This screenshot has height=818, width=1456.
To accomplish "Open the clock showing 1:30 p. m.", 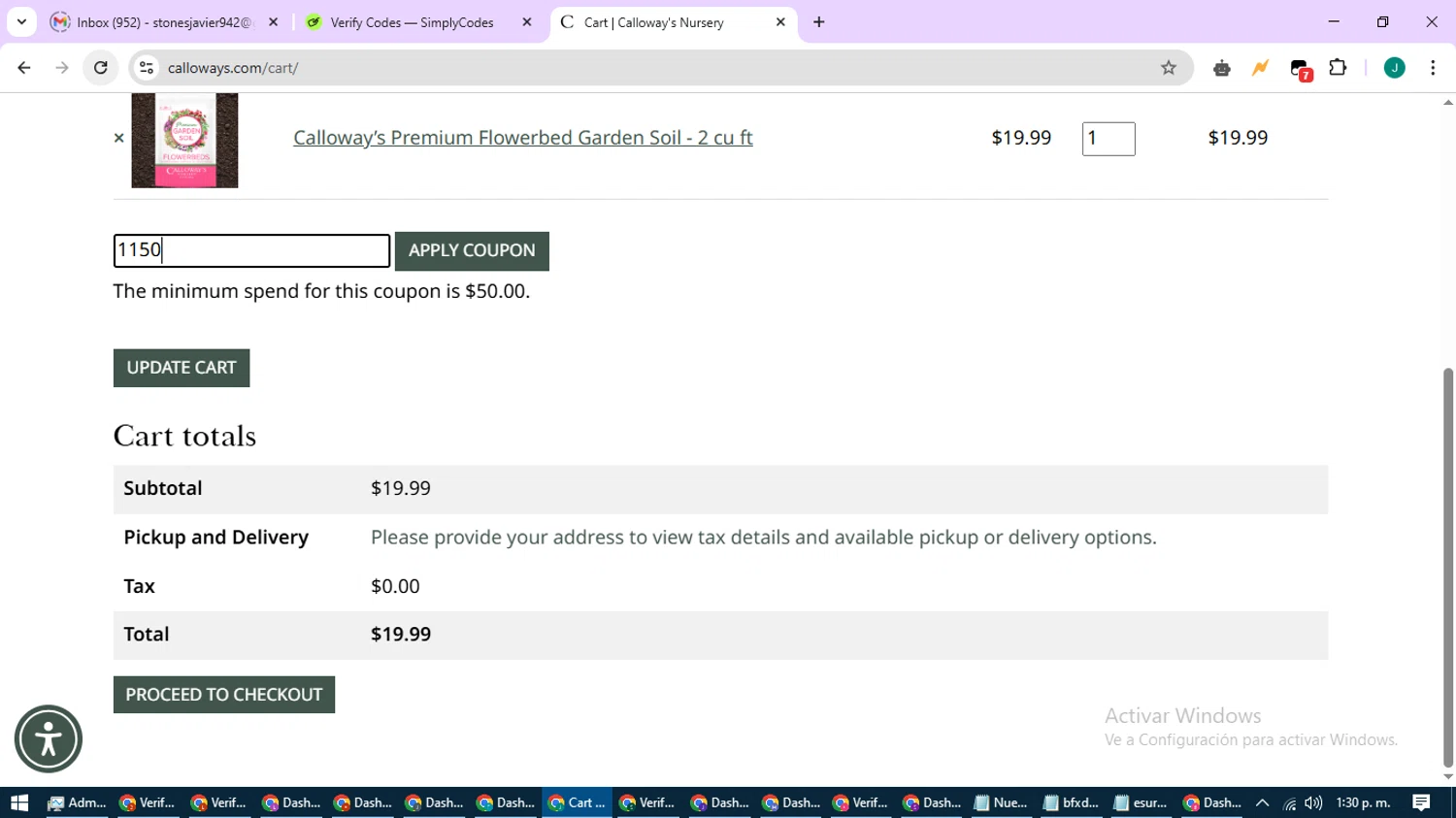I will (x=1364, y=802).
